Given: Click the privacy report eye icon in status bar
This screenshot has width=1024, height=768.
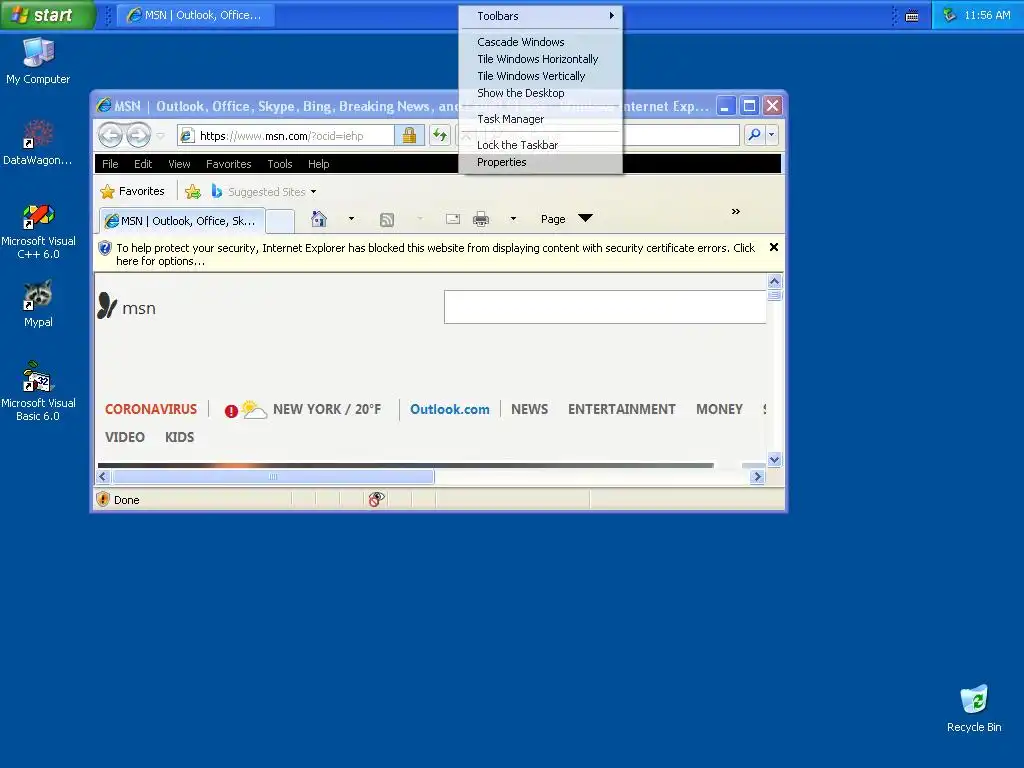Looking at the screenshot, I should coord(376,500).
